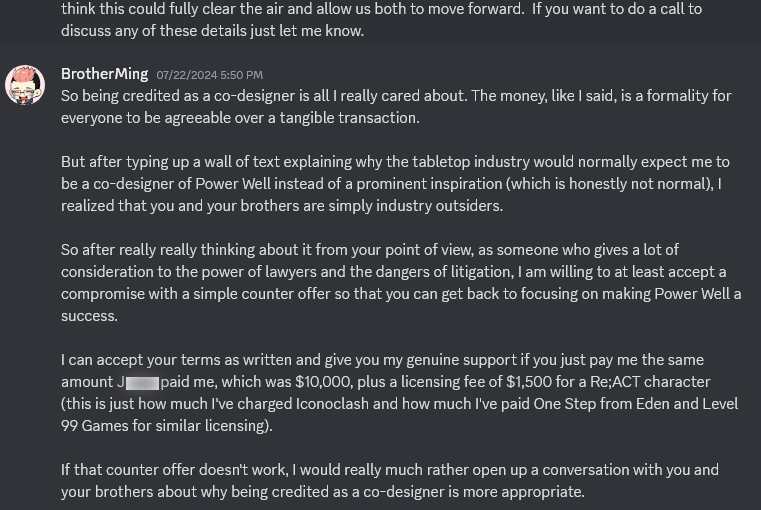Screen dimensions: 761x510
Task: Click the paragraph starting 'I can accept your terms'
Action: (399, 393)
